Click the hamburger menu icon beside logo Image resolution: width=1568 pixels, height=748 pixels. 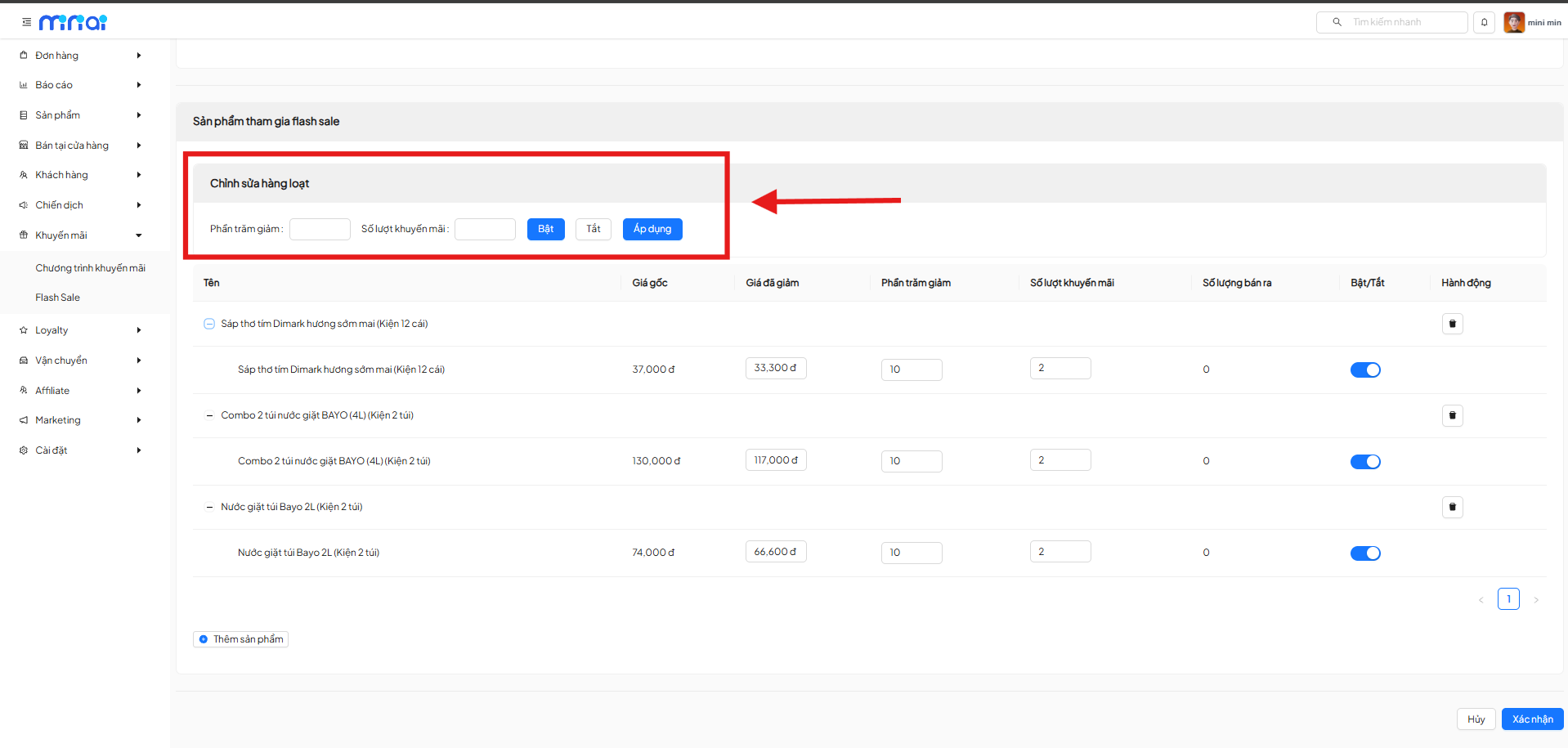coord(26,22)
